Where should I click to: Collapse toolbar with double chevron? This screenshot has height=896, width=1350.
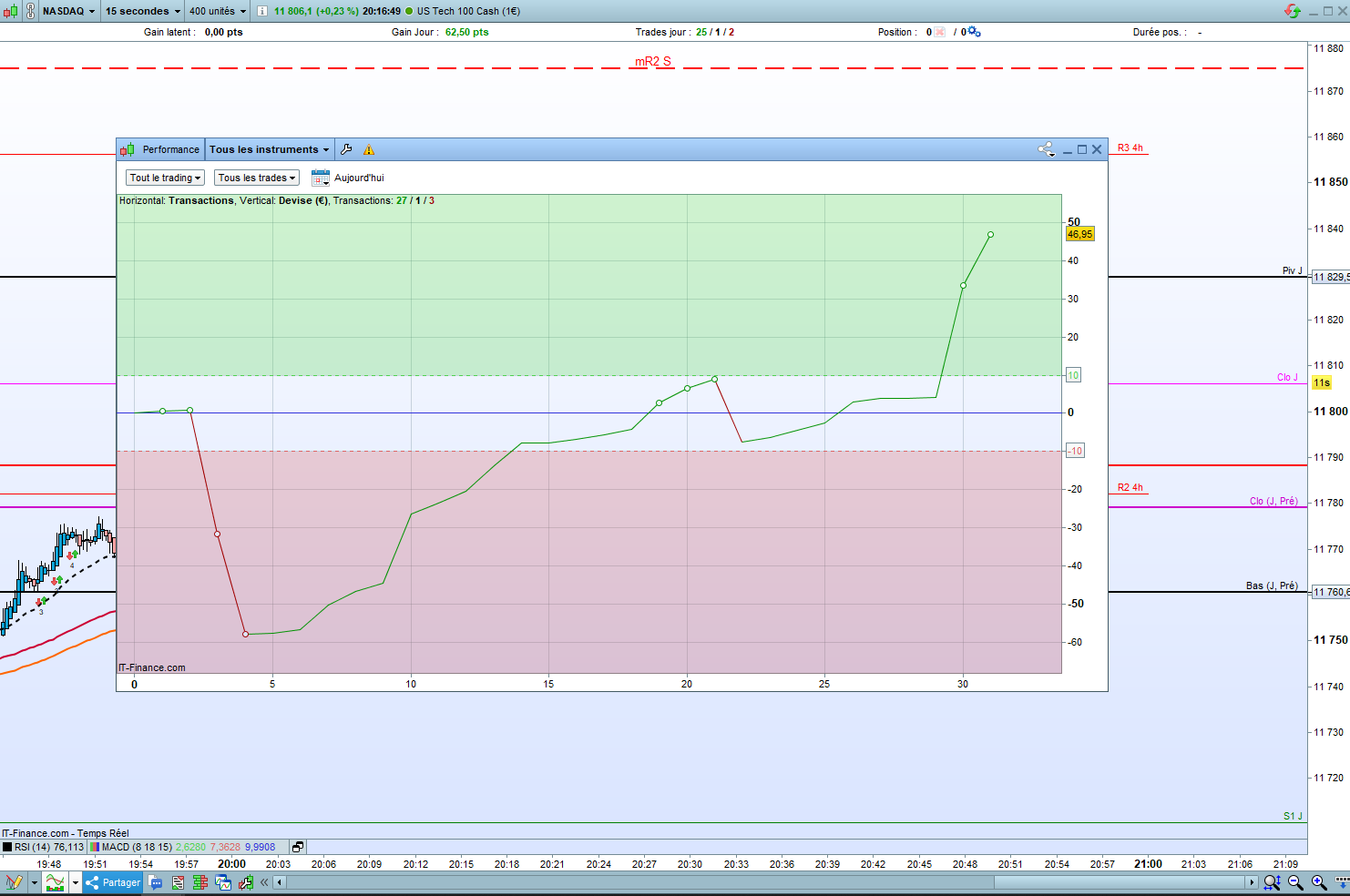pos(265,882)
